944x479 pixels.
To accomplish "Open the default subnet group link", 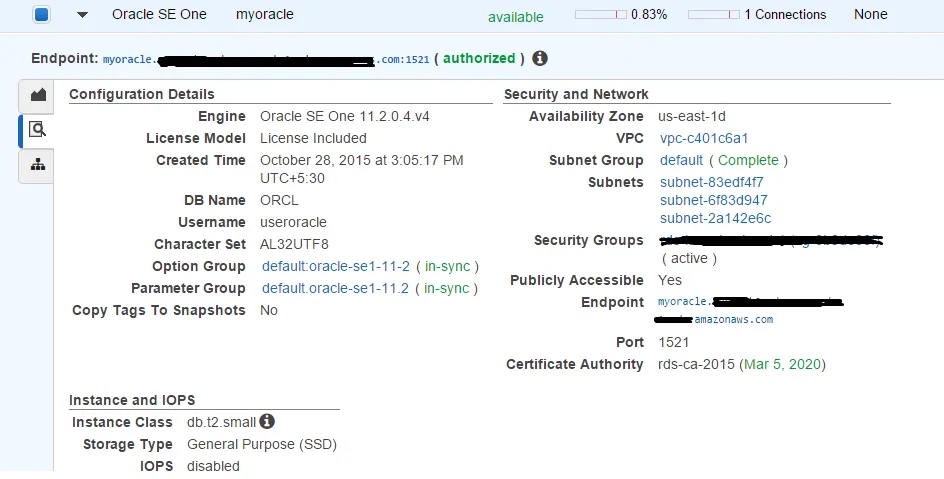I will pos(681,160).
